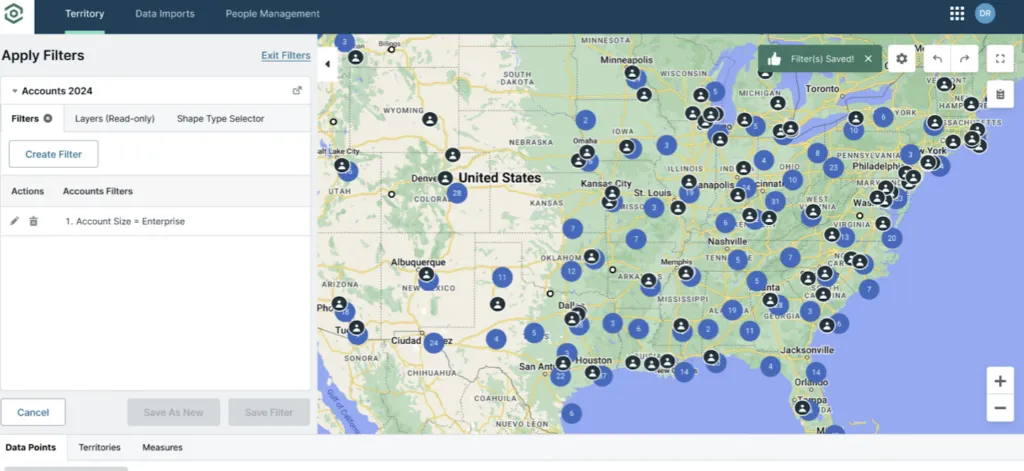The width and height of the screenshot is (1024, 471).
Task: Open the Territory tab
Action: [84, 14]
